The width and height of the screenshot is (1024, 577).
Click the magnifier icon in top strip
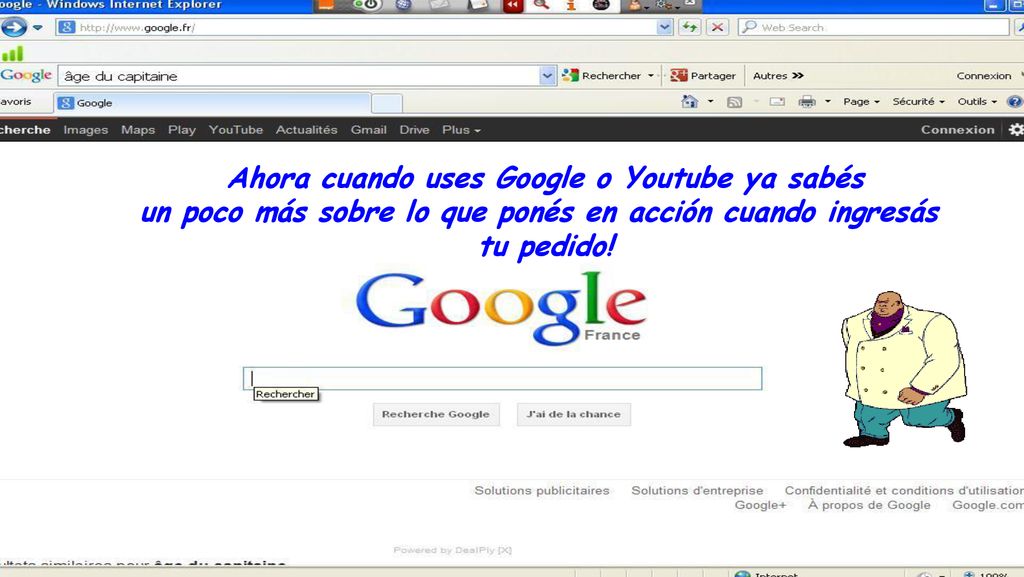(541, 5)
